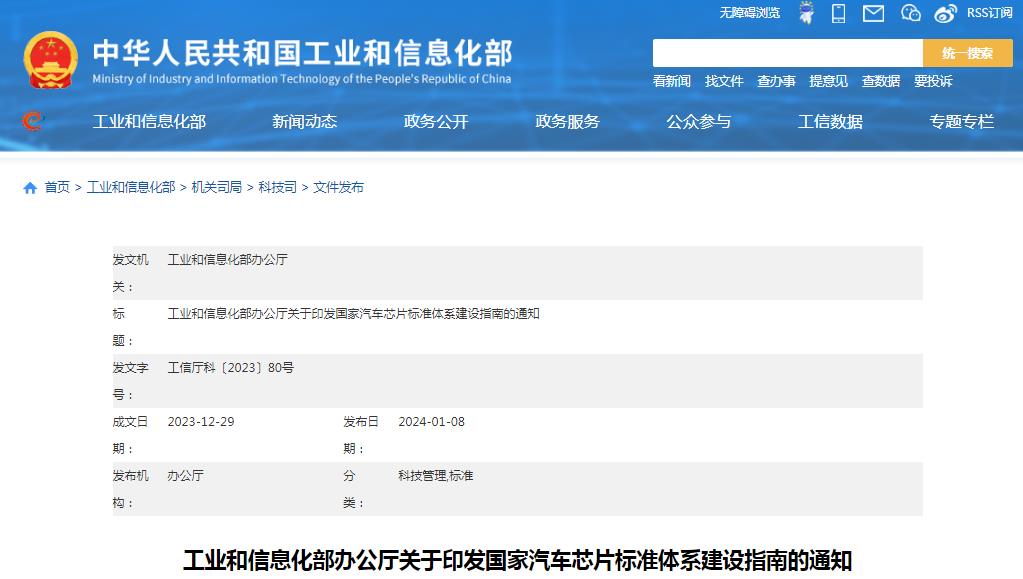
Task: Go to 文件发布 breadcrumb link
Action: pos(339,187)
